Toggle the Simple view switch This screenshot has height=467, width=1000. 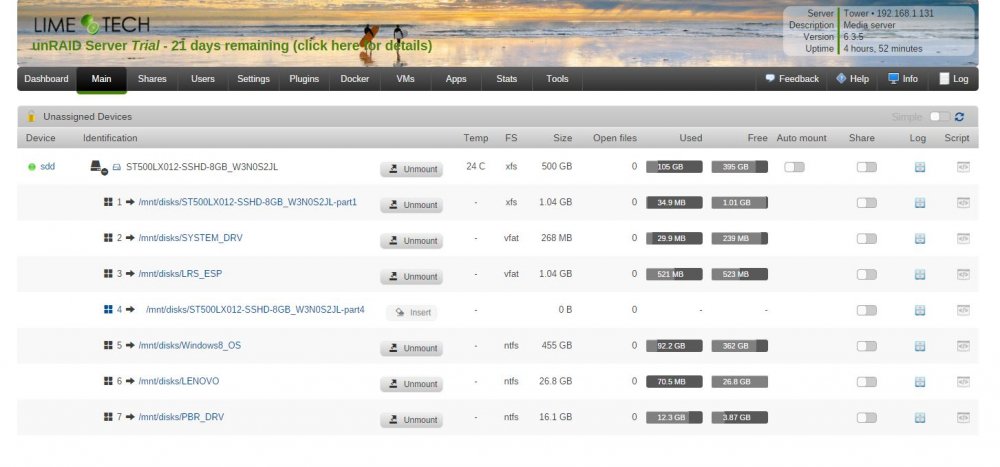(940, 117)
